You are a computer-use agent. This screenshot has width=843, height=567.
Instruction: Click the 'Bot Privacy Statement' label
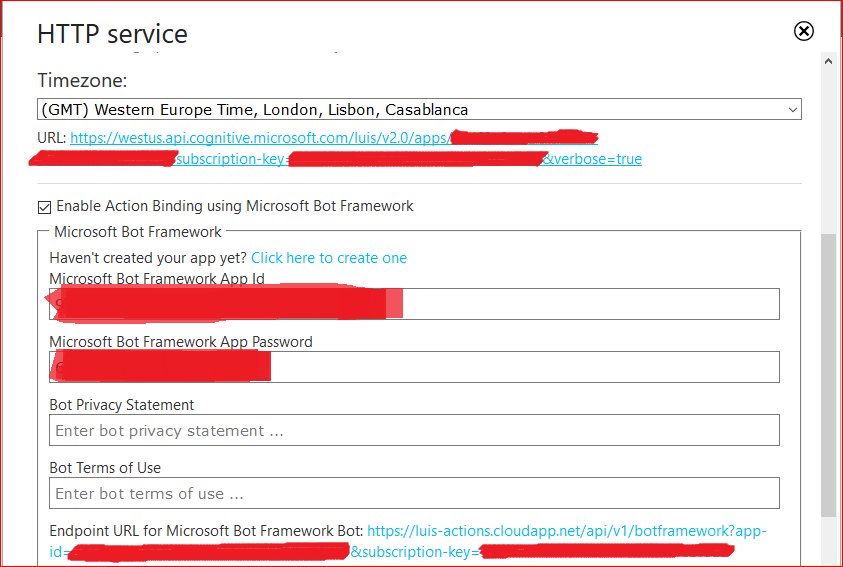[122, 405]
